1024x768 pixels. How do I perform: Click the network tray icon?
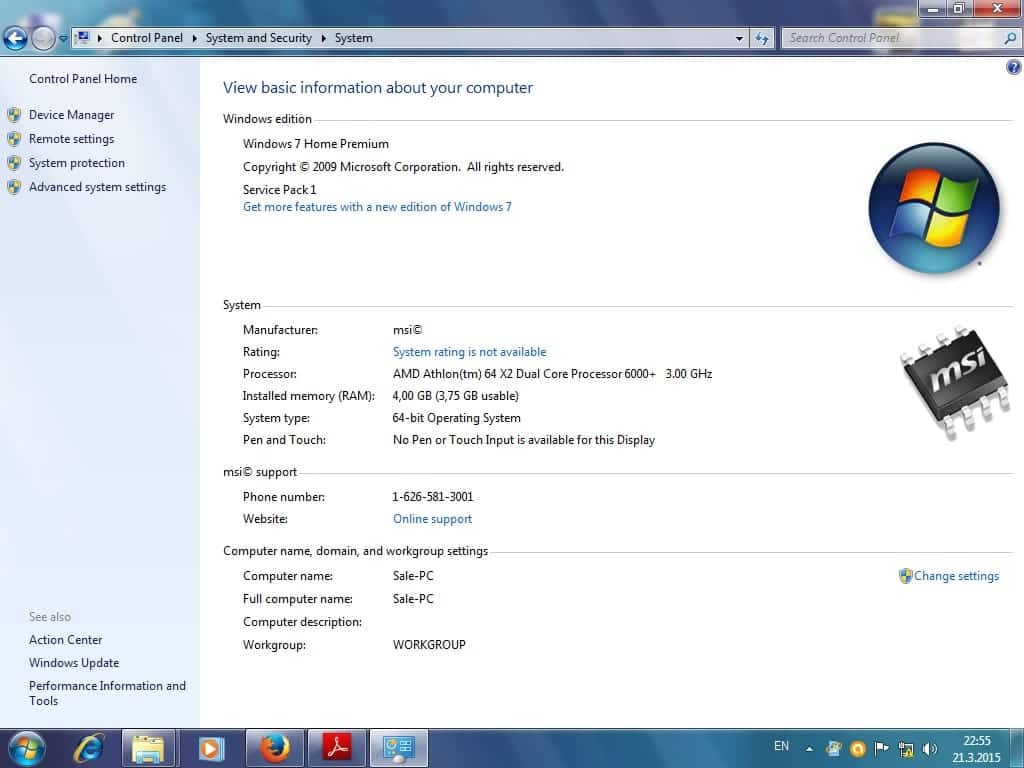tap(906, 749)
